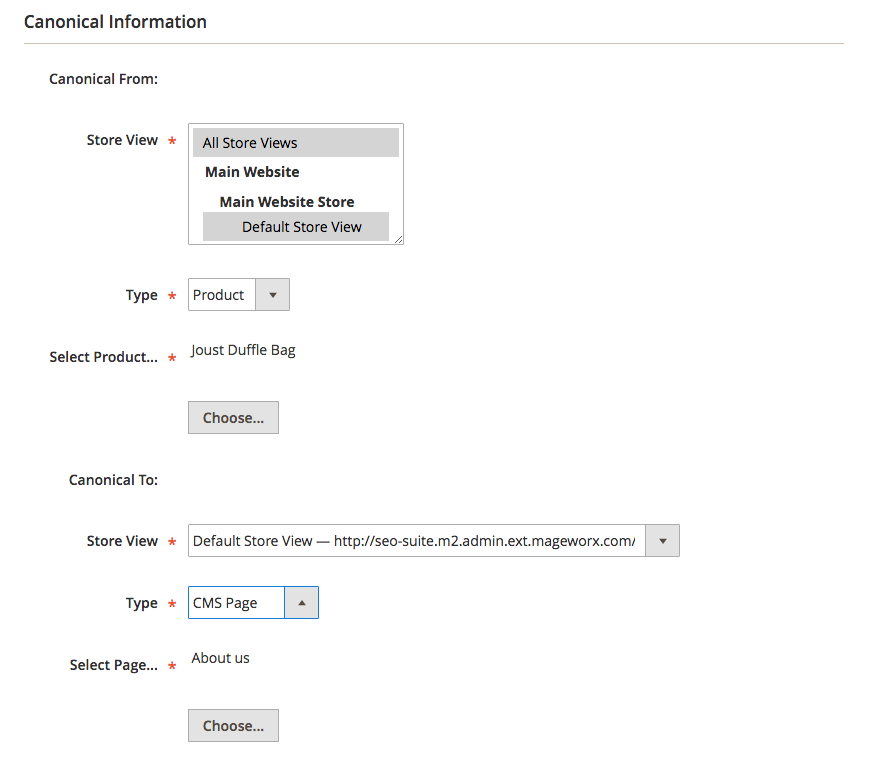The height and width of the screenshot is (783, 879).
Task: Click the About us page name
Action: click(220, 658)
